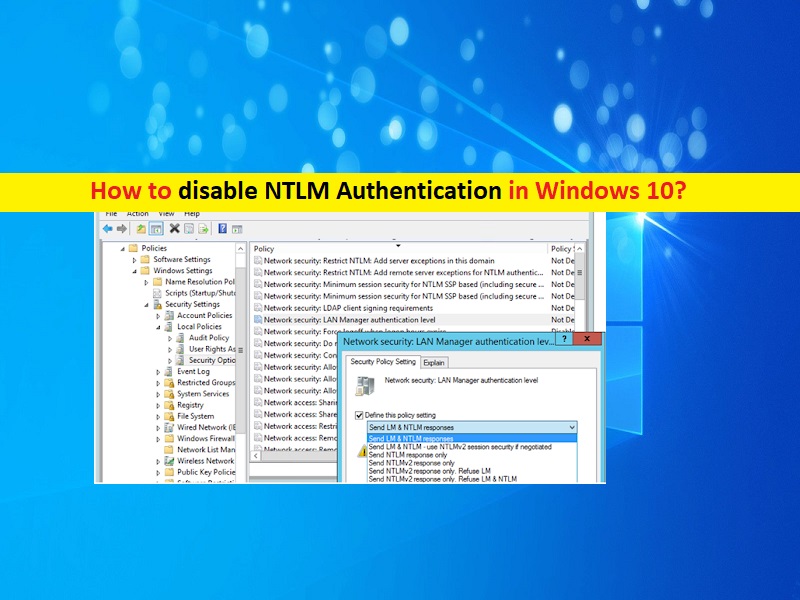Collapse the Windows Settings tree node
800x600 pixels.
pyautogui.click(x=132, y=270)
